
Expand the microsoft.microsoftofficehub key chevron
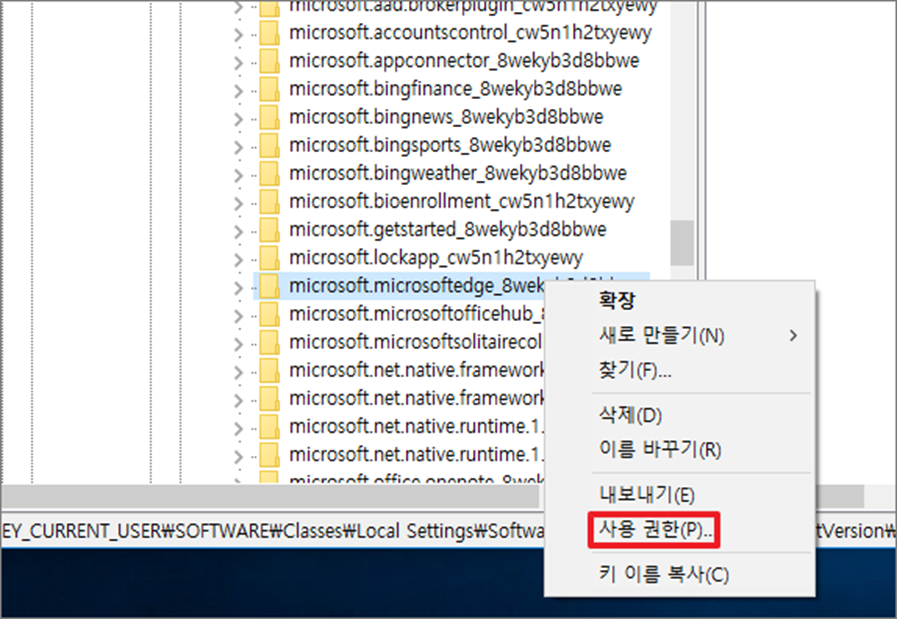point(239,316)
